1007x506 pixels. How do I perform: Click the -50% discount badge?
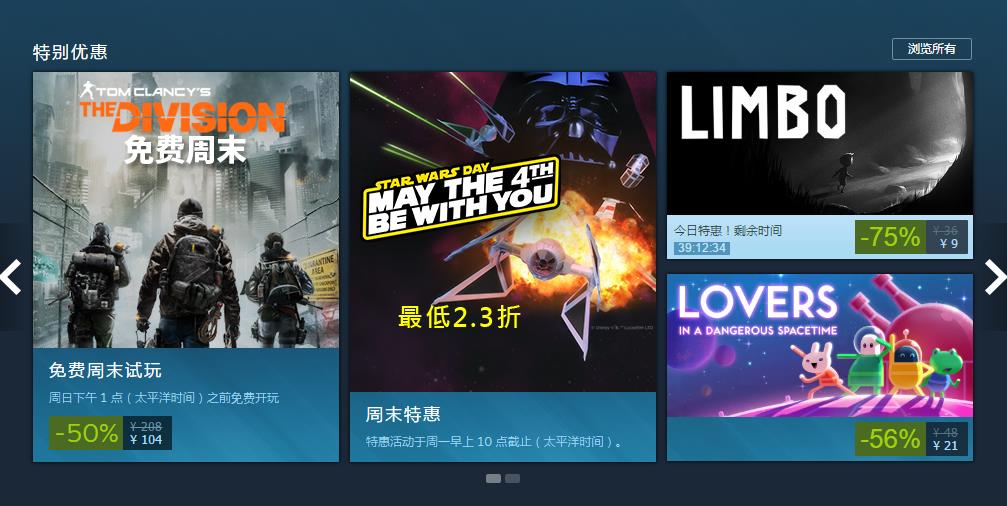coord(86,433)
